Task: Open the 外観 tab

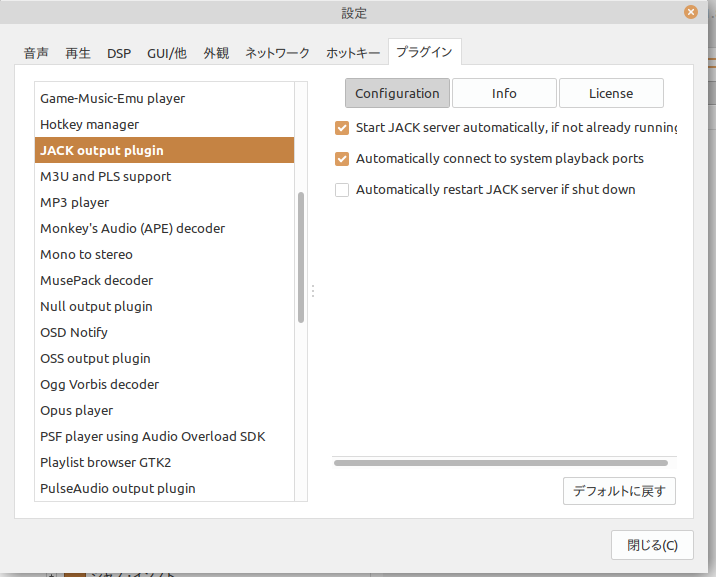Action: (216, 53)
